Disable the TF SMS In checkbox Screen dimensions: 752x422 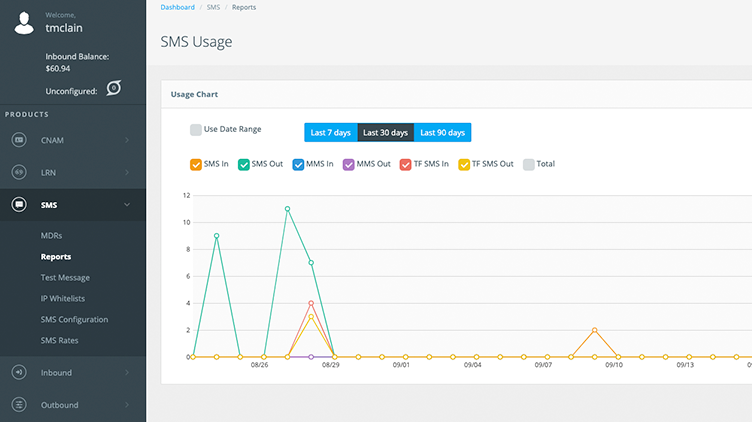[406, 164]
